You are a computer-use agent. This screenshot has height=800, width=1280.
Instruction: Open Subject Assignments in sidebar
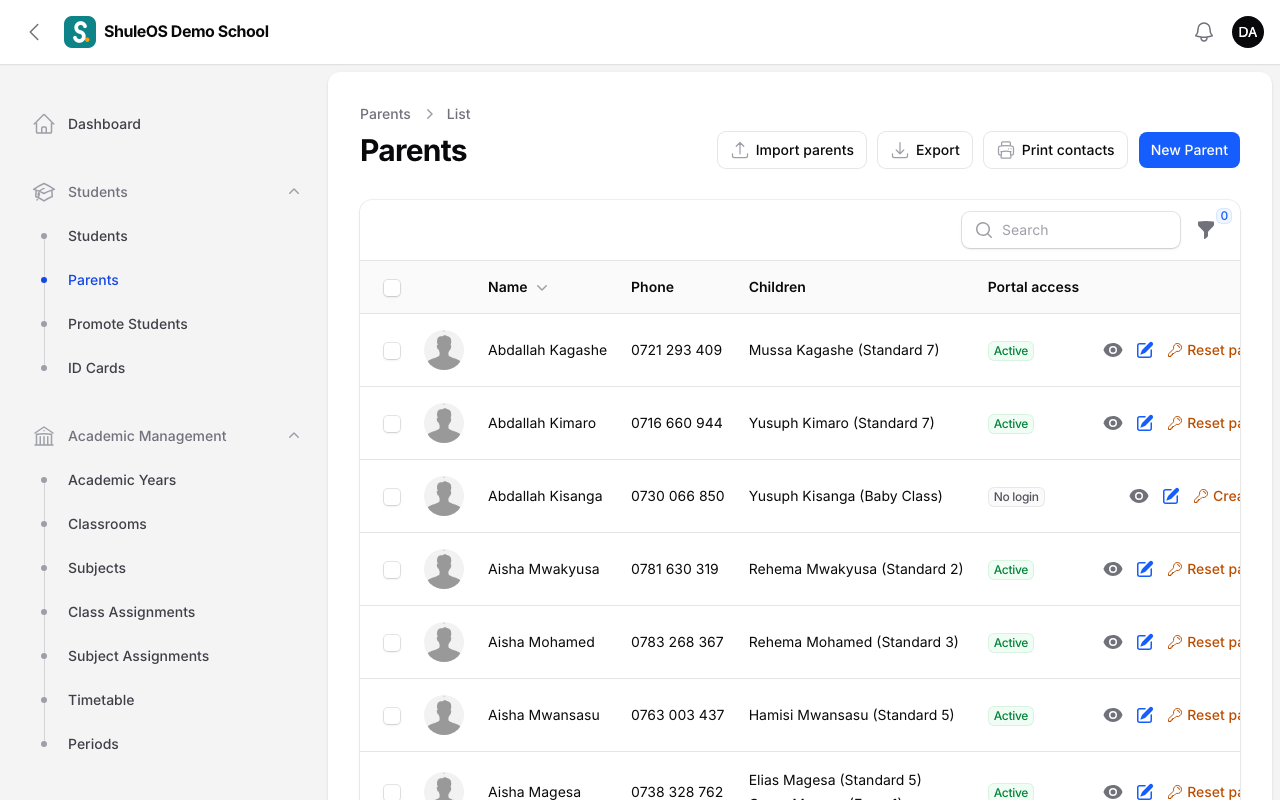(x=138, y=656)
